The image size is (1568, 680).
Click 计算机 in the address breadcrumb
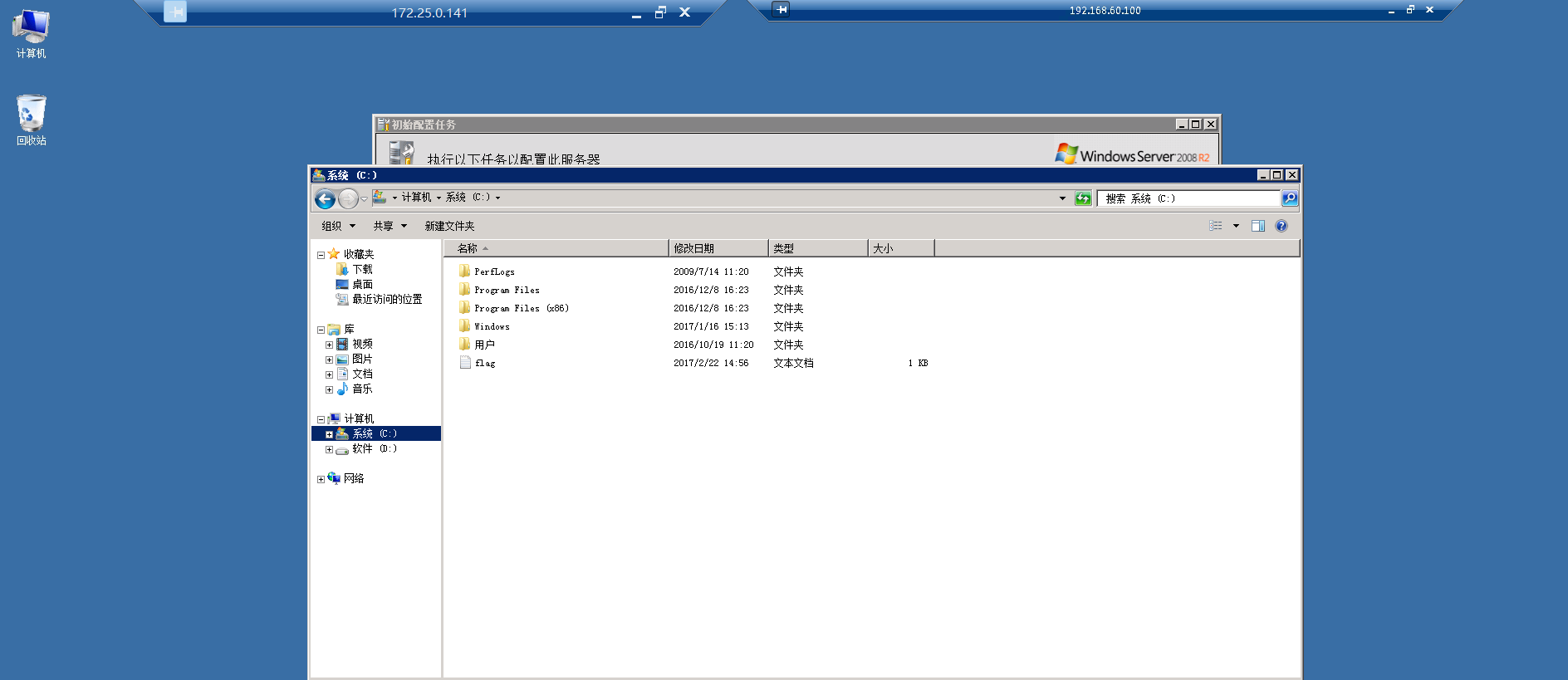pyautogui.click(x=416, y=198)
